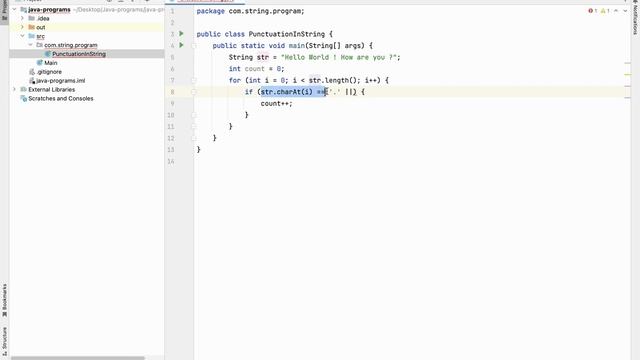Toggle breakpoint on line 8 number

172,92
